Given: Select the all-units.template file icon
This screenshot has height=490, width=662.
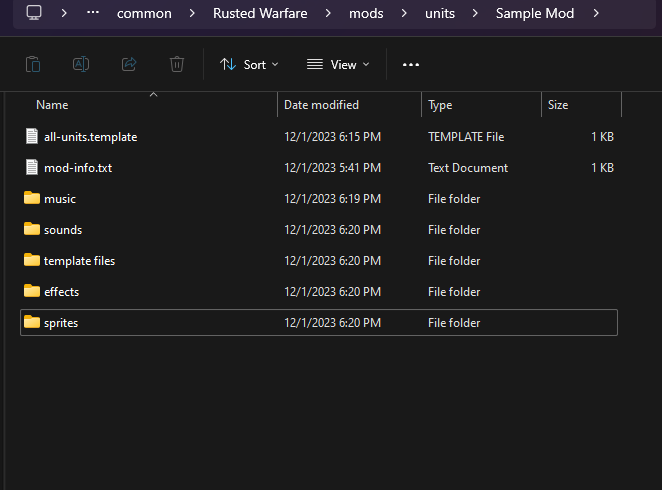Looking at the screenshot, I should click(32, 137).
